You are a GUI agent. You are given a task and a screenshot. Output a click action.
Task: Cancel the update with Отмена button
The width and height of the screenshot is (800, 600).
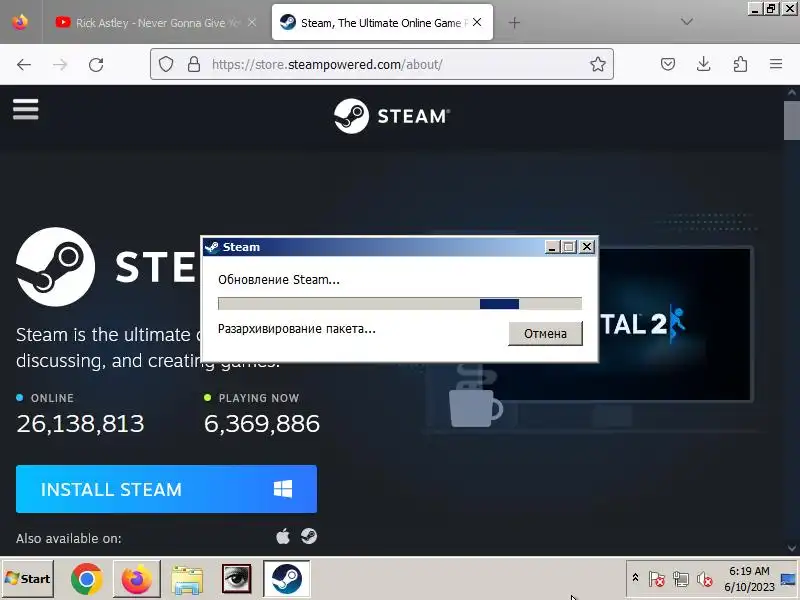[545, 333]
